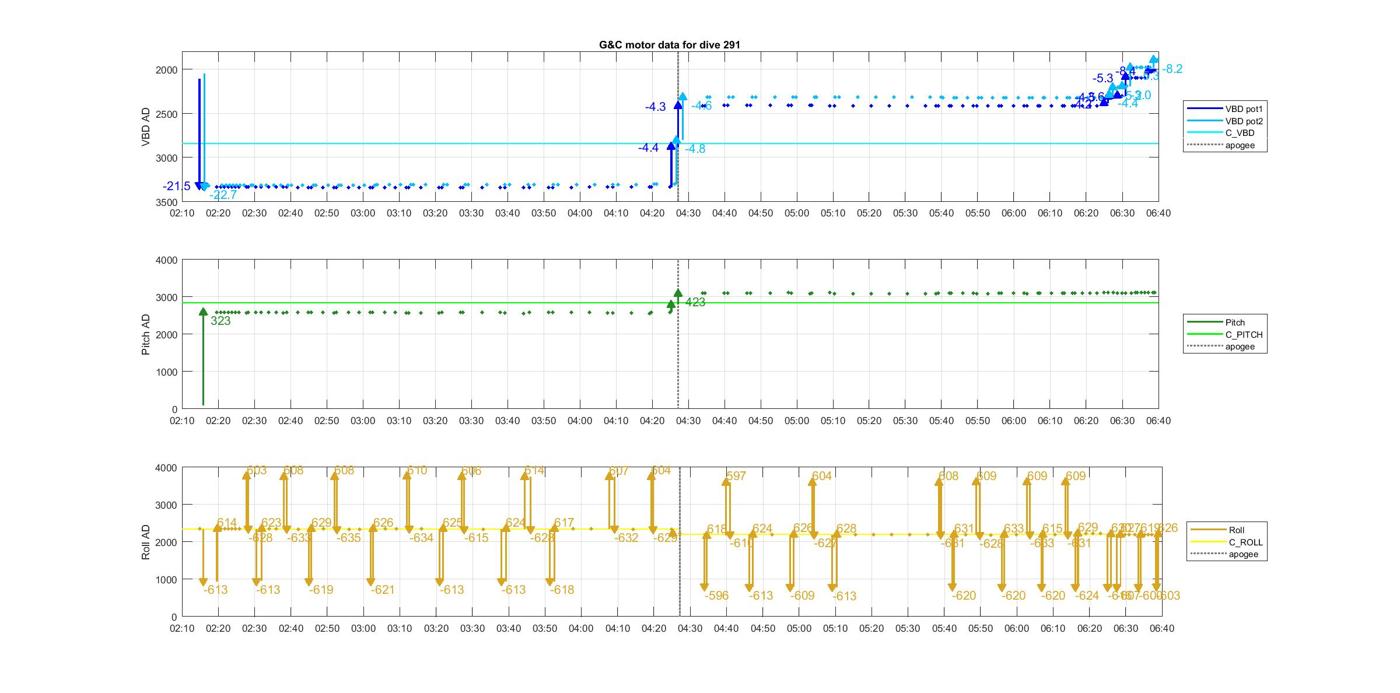Screen dimensions: 1400x693
Task: Click "apogee" in the Roll plot legend
Action: click(1224, 554)
